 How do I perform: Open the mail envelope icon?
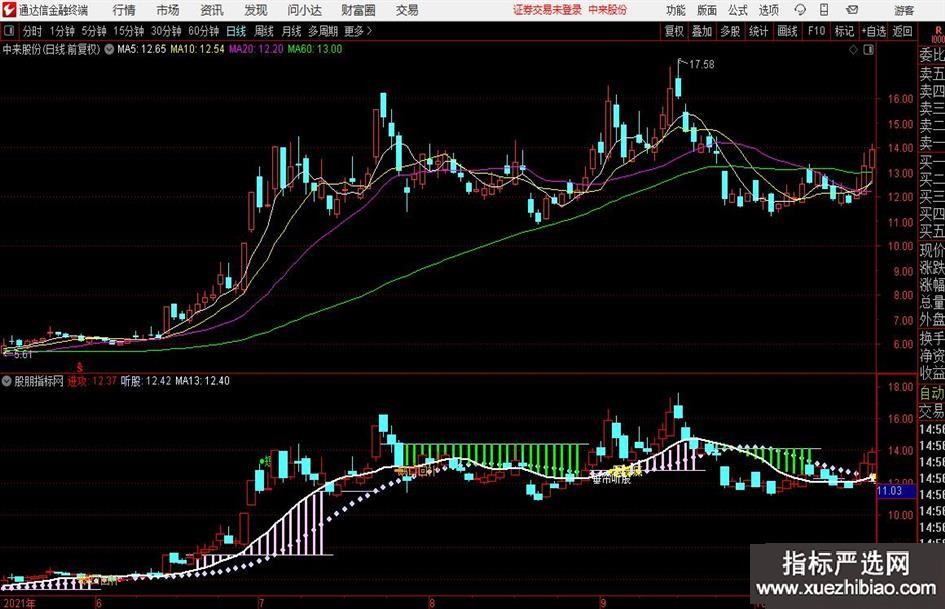coord(852,10)
